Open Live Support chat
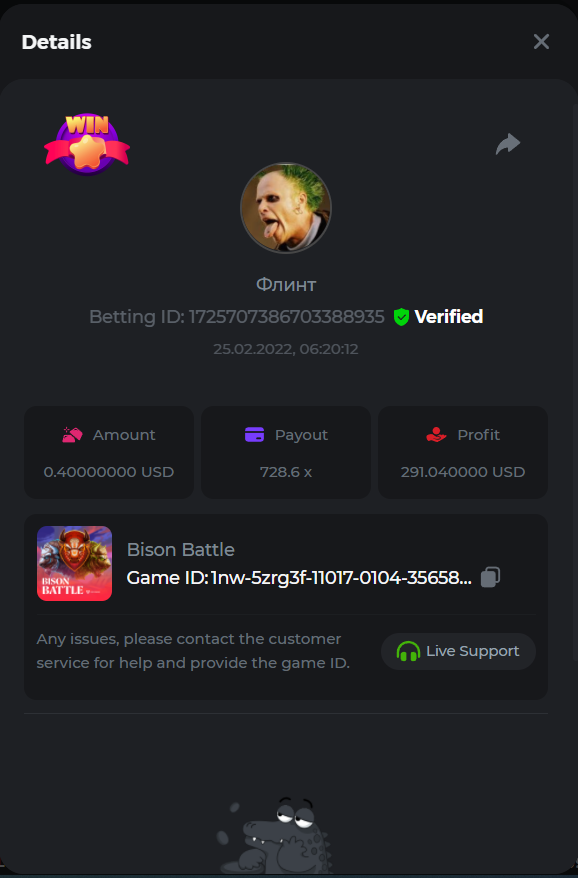 coord(458,651)
